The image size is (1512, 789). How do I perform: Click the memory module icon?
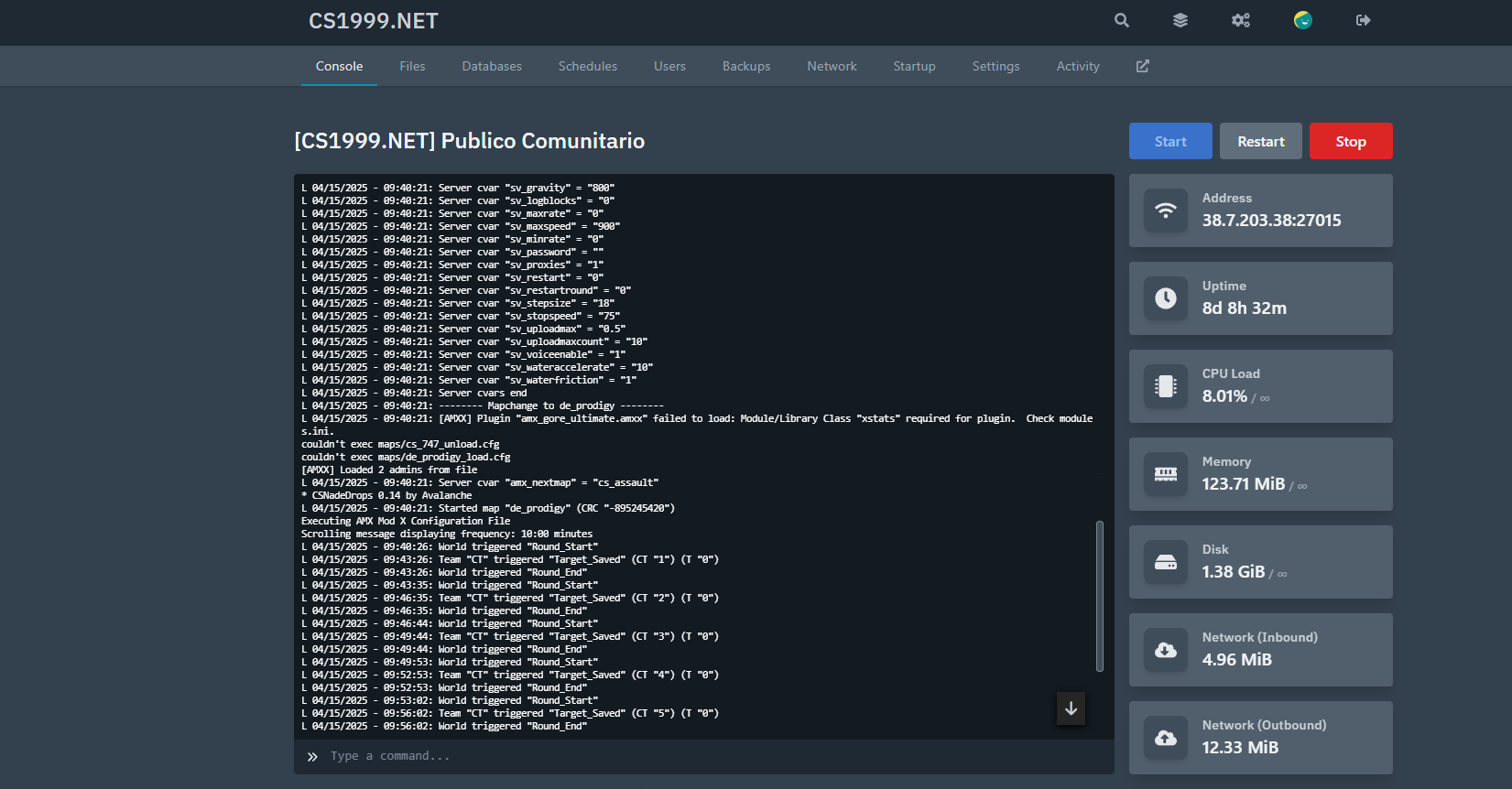1166,474
